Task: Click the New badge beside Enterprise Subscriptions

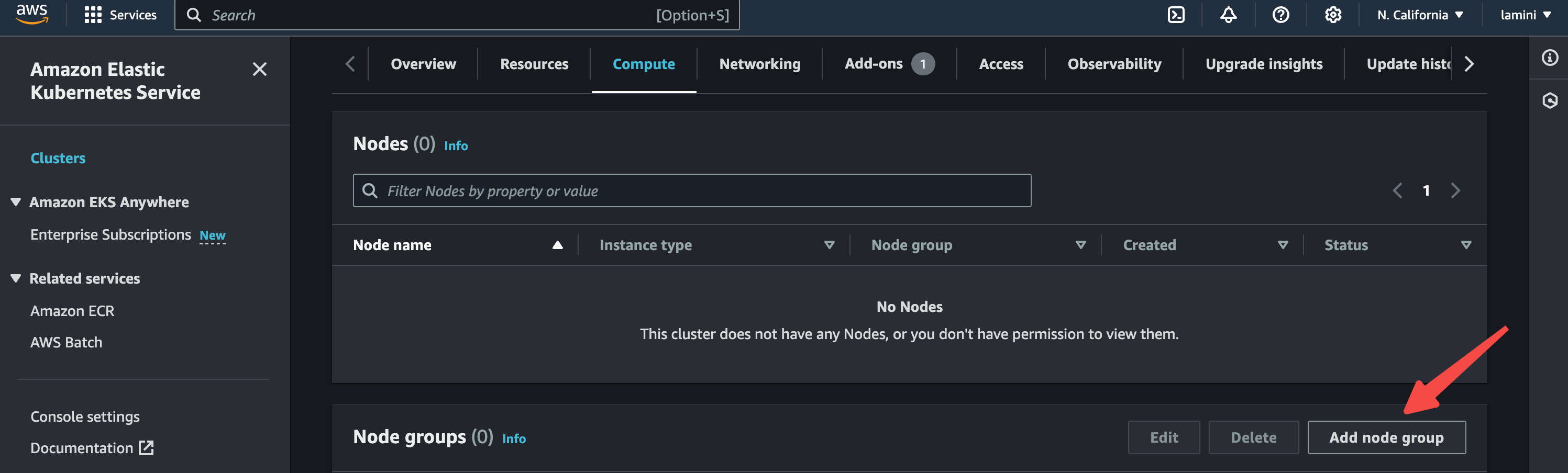Action: [x=213, y=235]
